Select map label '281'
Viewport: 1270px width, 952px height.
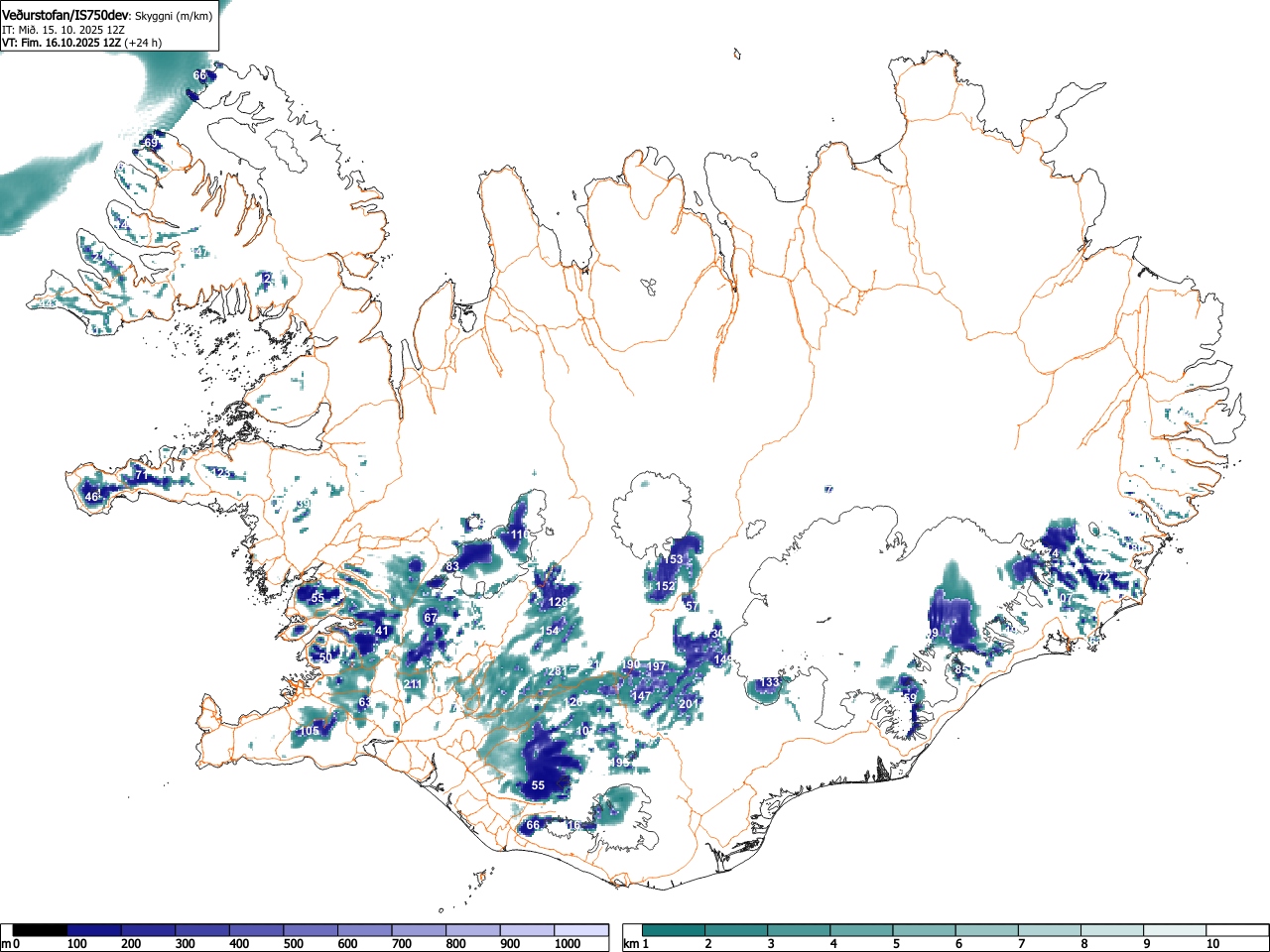tap(557, 671)
